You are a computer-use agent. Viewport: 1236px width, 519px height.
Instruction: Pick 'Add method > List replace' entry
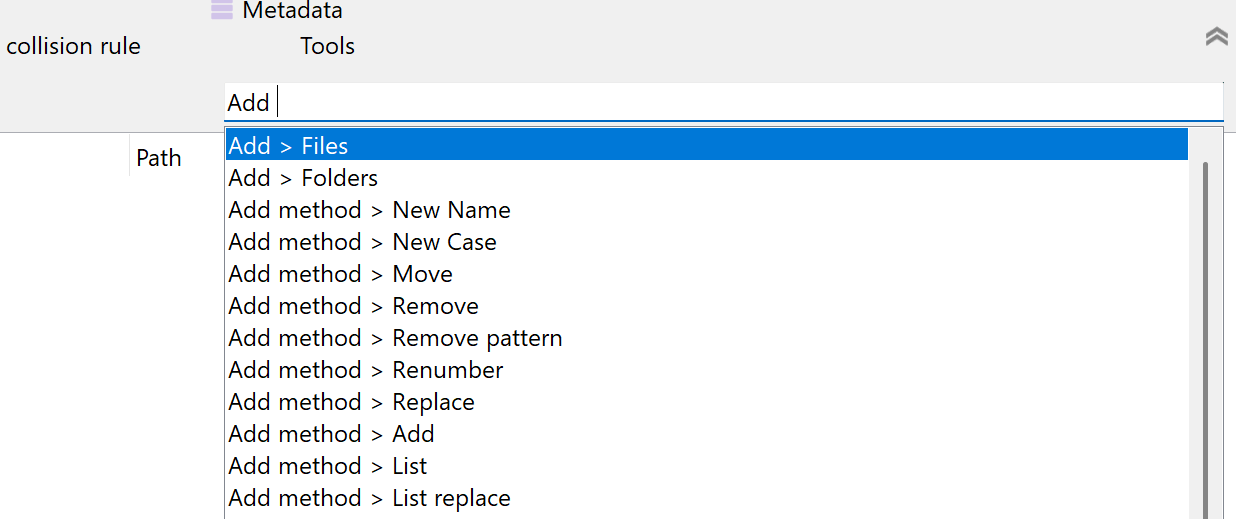[369, 498]
